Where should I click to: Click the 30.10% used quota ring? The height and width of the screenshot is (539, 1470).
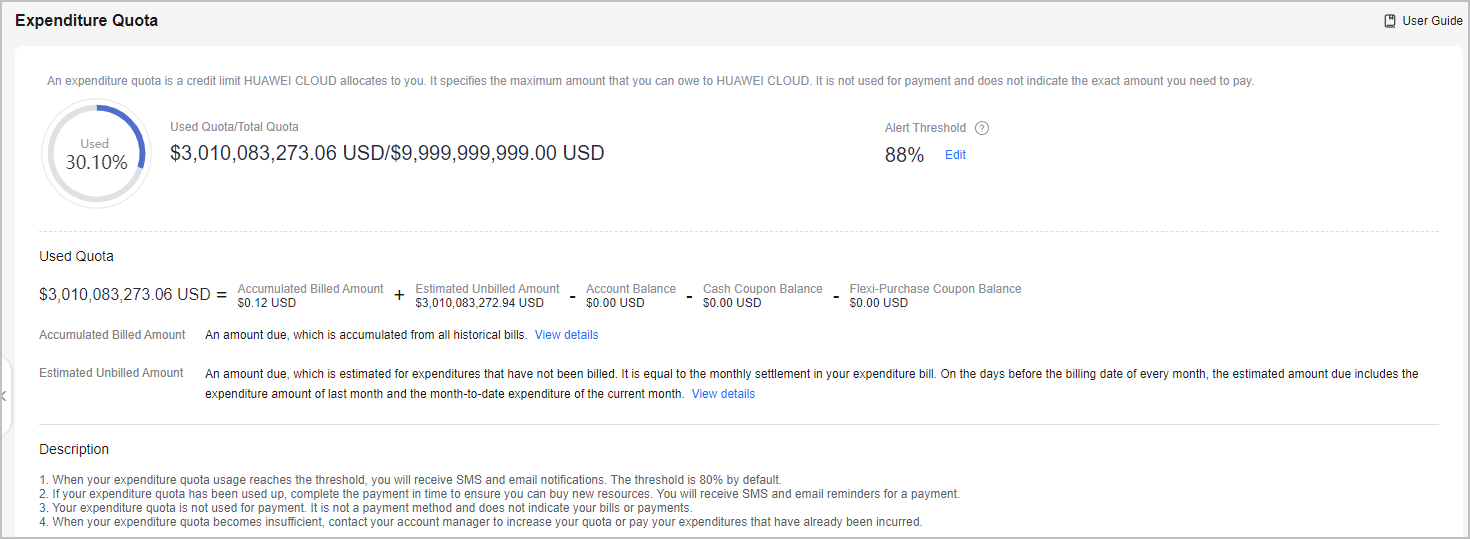click(x=96, y=155)
